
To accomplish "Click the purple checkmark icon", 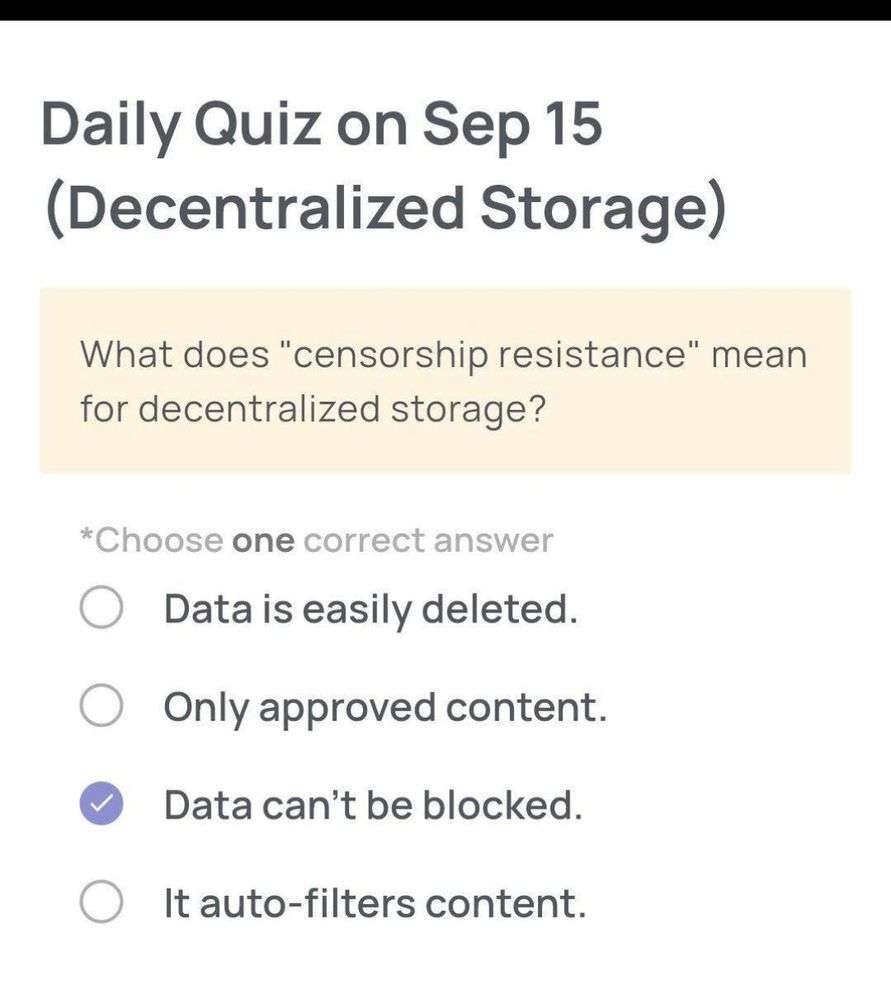I will coord(101,805).
